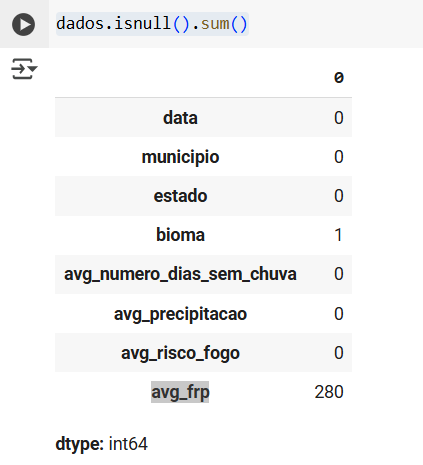The width and height of the screenshot is (423, 465).
Task: Run the dados.isnull().sum() cell
Action: coord(23,24)
